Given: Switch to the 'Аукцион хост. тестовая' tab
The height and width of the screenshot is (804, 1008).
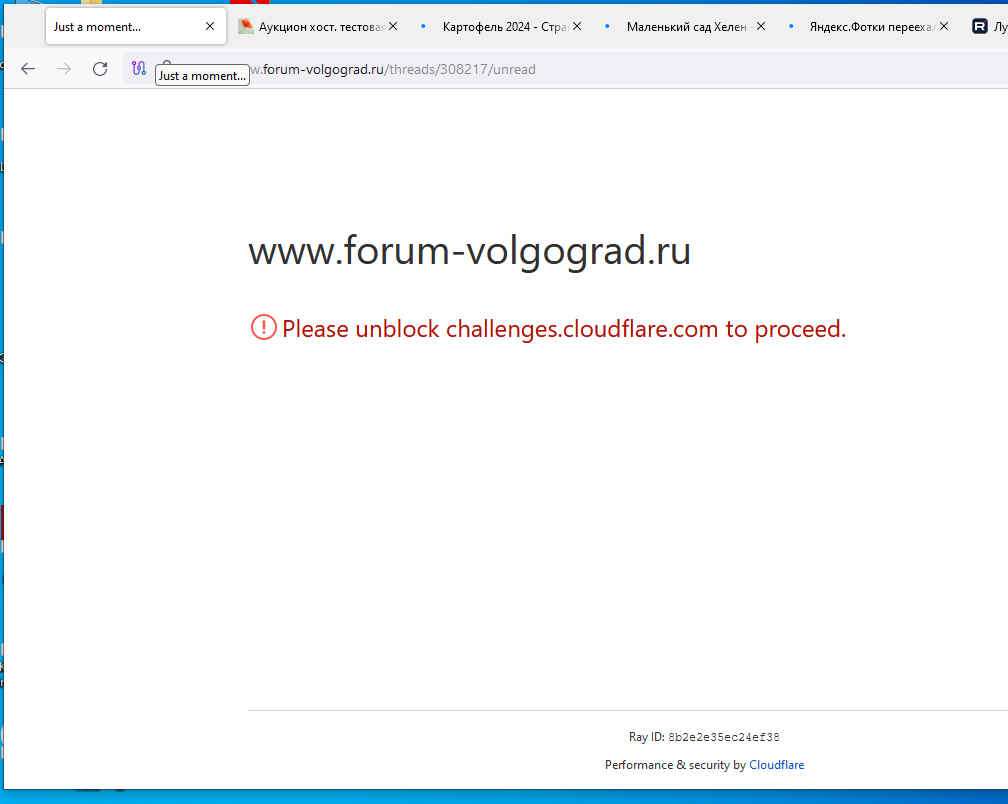Looking at the screenshot, I should coord(318,26).
